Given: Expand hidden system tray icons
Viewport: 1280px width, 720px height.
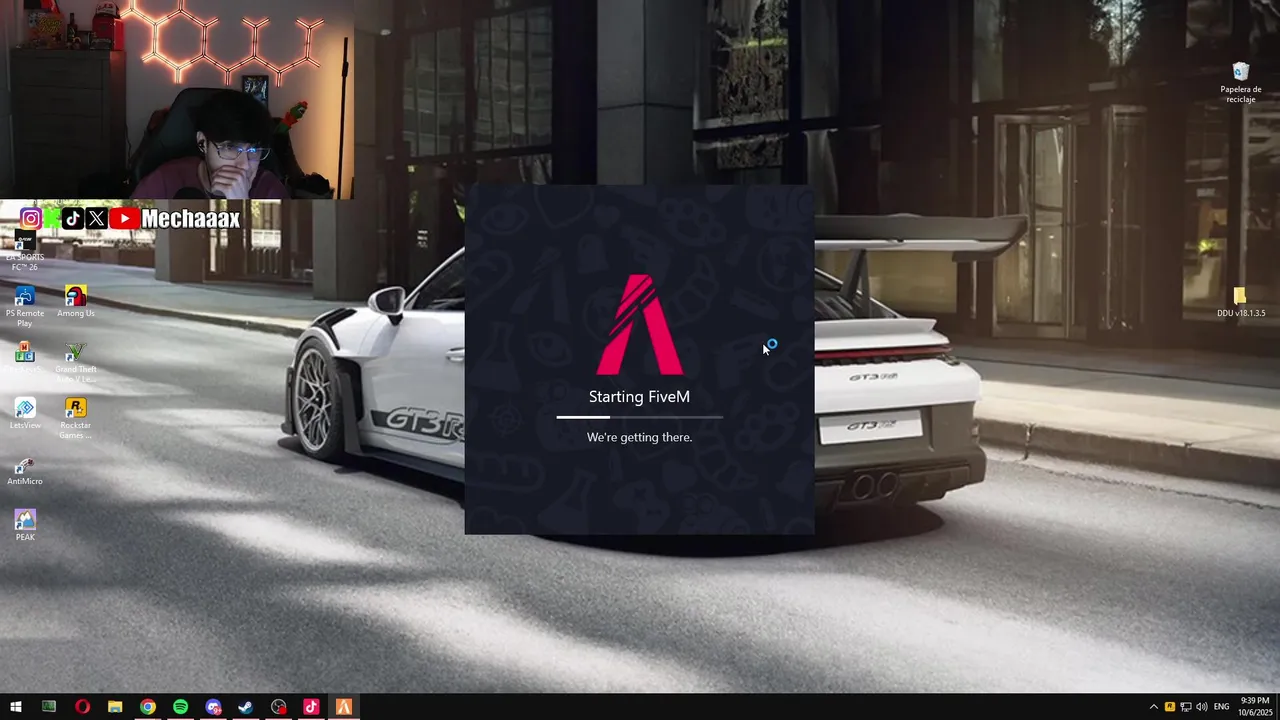Looking at the screenshot, I should pyautogui.click(x=1153, y=707).
